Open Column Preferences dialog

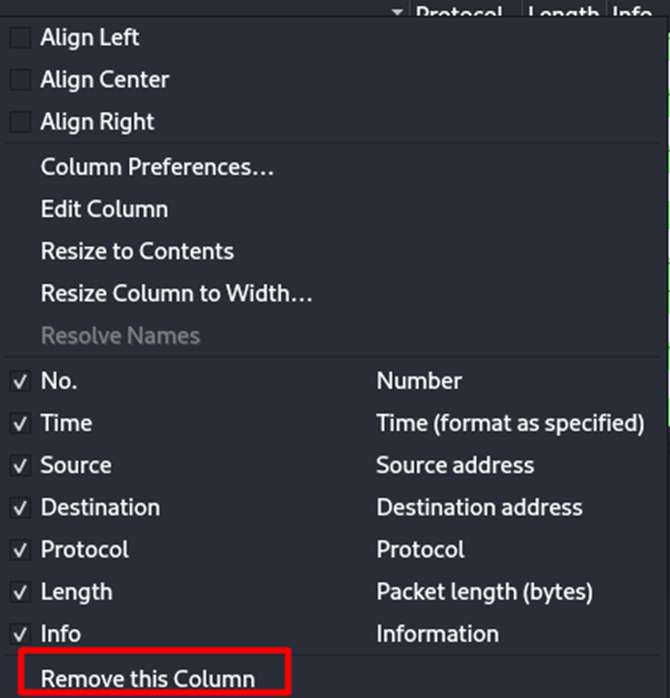pyautogui.click(x=157, y=167)
